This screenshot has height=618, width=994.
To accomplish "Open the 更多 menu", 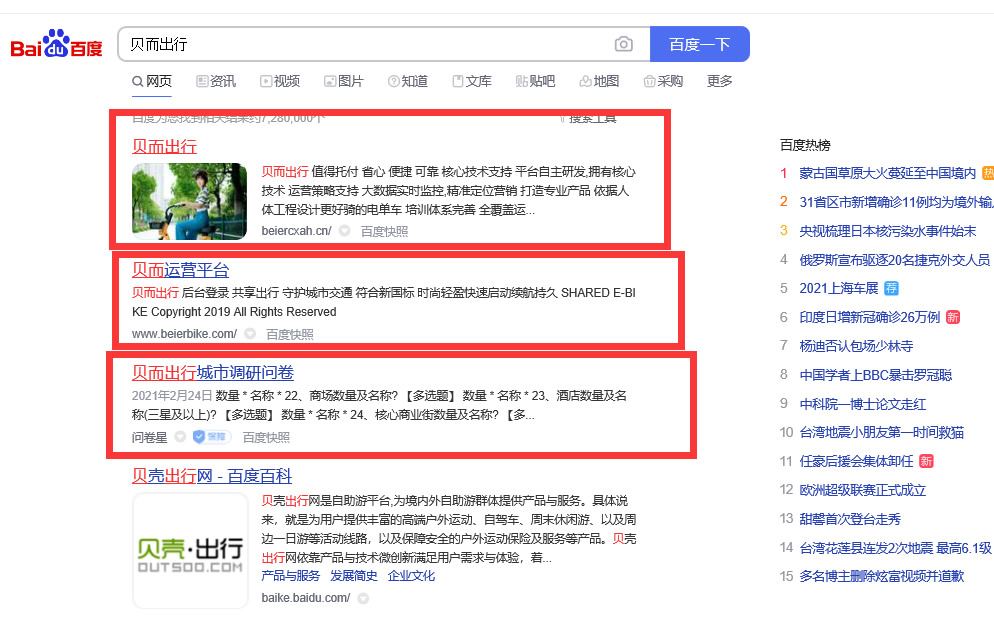I will click(x=720, y=81).
